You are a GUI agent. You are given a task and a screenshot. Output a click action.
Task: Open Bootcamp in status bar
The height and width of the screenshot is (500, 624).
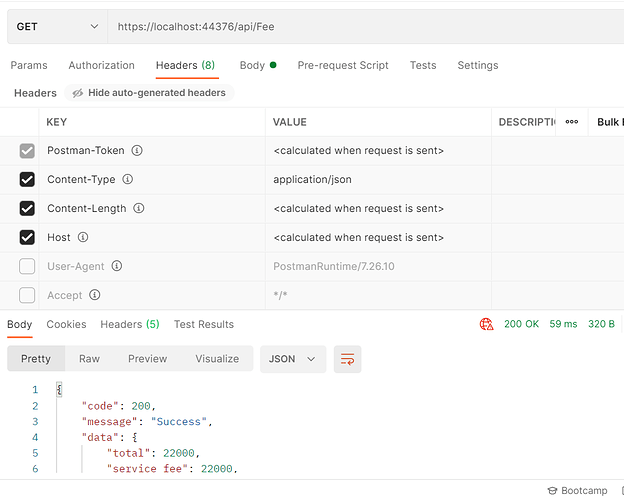pos(577,490)
